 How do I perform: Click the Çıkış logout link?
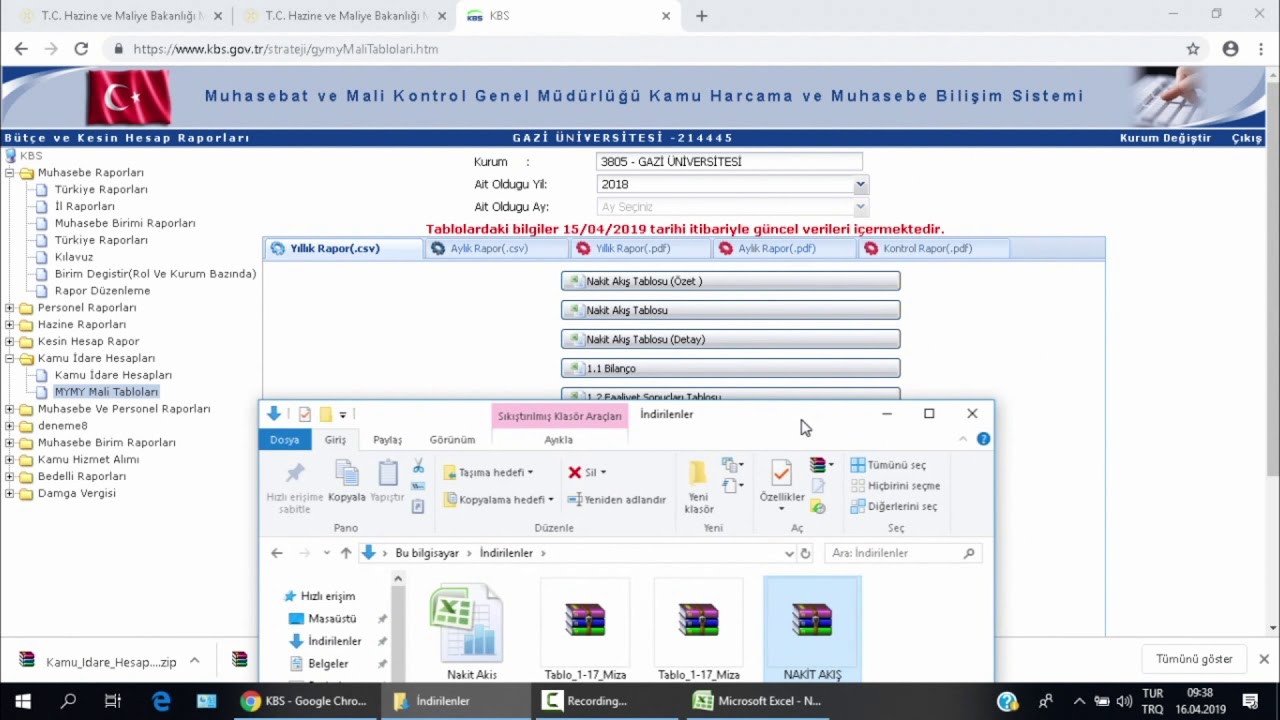[x=1246, y=138]
